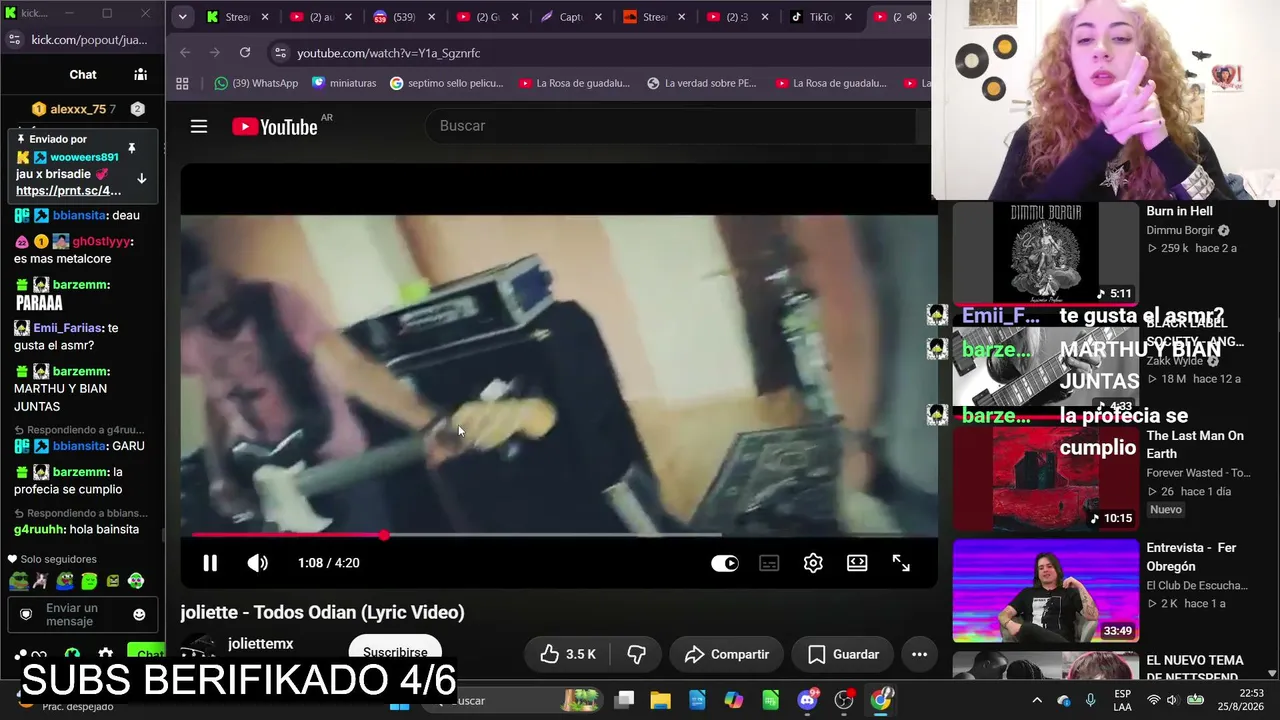Save the video with Guardar
The width and height of the screenshot is (1280, 720).
pos(843,654)
